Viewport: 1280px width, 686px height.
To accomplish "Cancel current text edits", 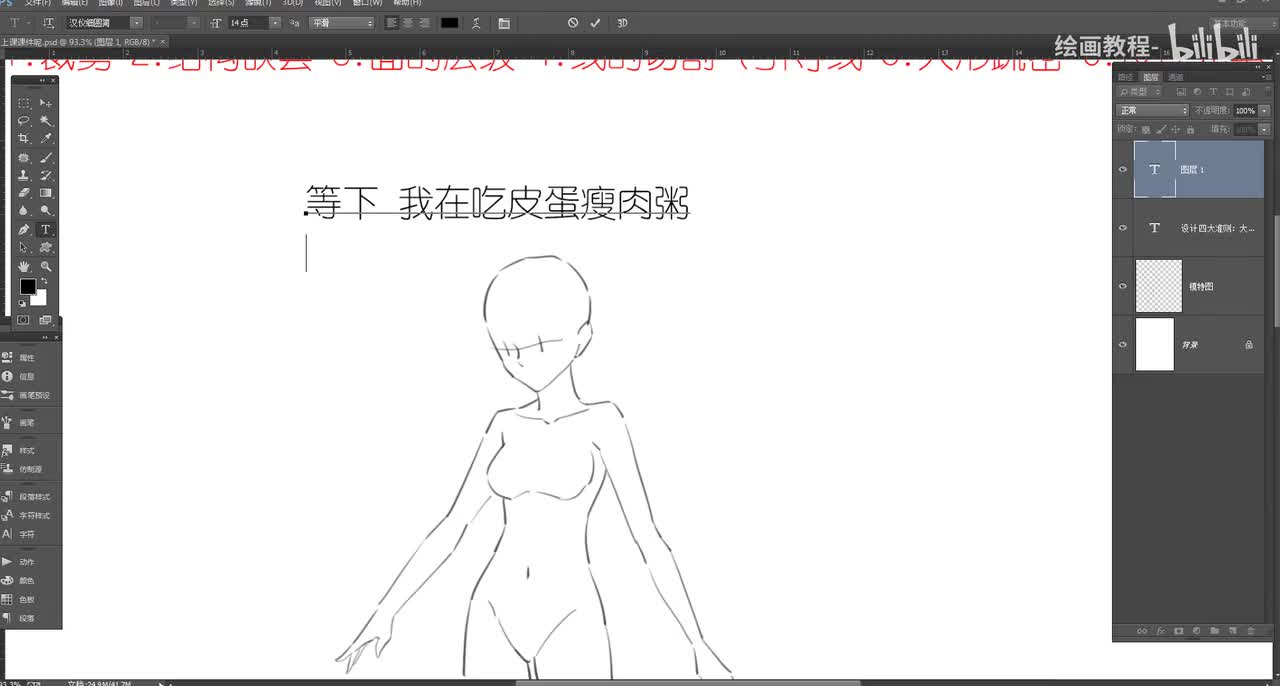I will [573, 22].
